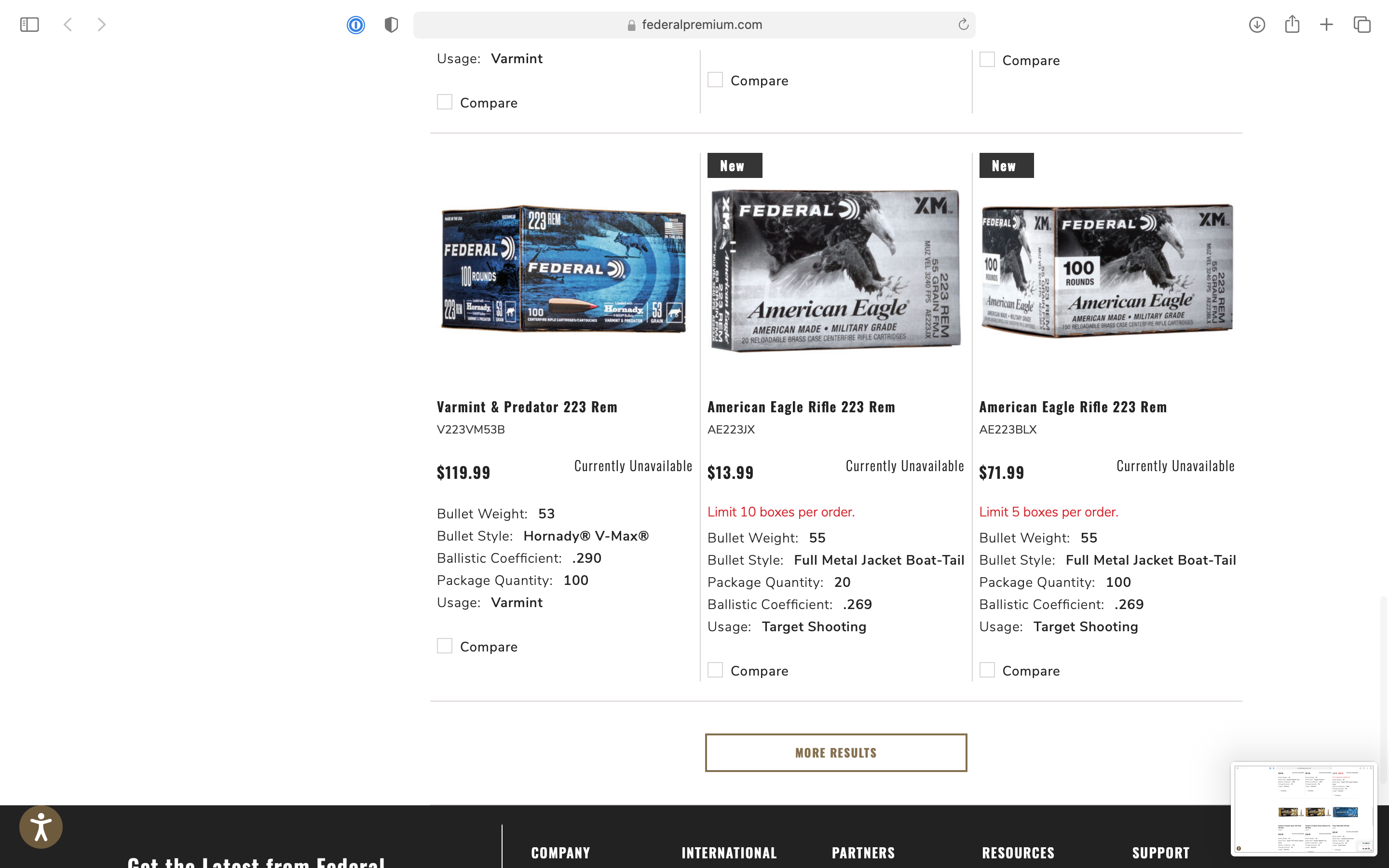Select the SKU text V223VM53B
This screenshot has width=1389, height=868.
pyautogui.click(x=471, y=429)
